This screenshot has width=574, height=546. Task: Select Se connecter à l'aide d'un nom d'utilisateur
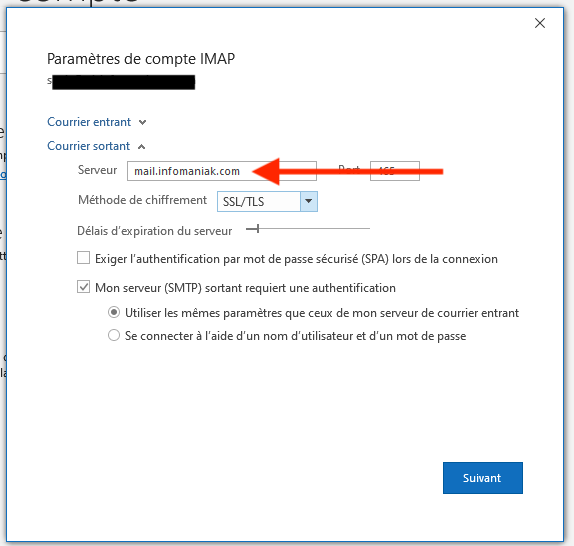(114, 335)
